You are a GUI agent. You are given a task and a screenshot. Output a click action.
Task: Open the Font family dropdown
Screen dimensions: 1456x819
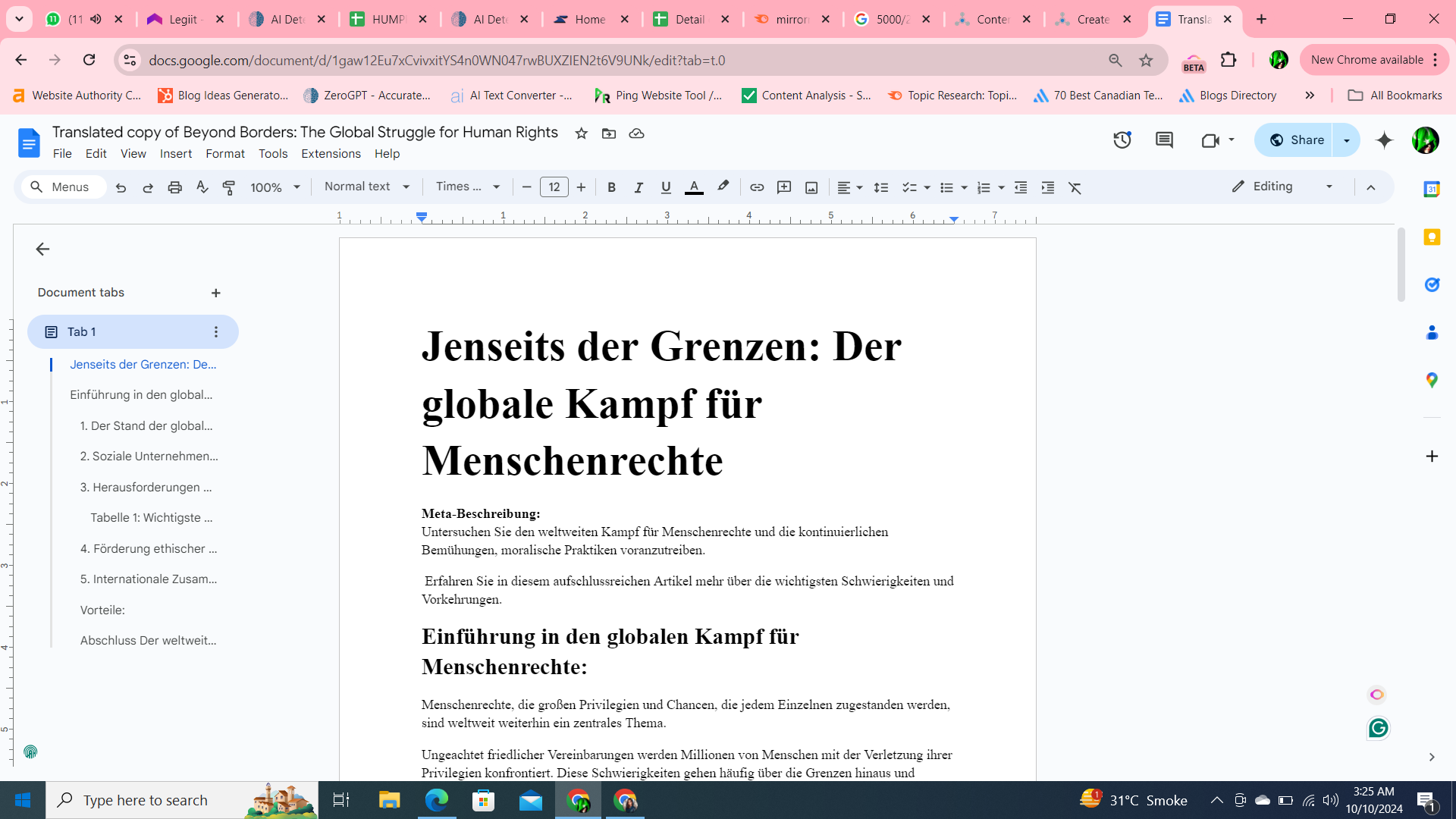[x=466, y=187]
